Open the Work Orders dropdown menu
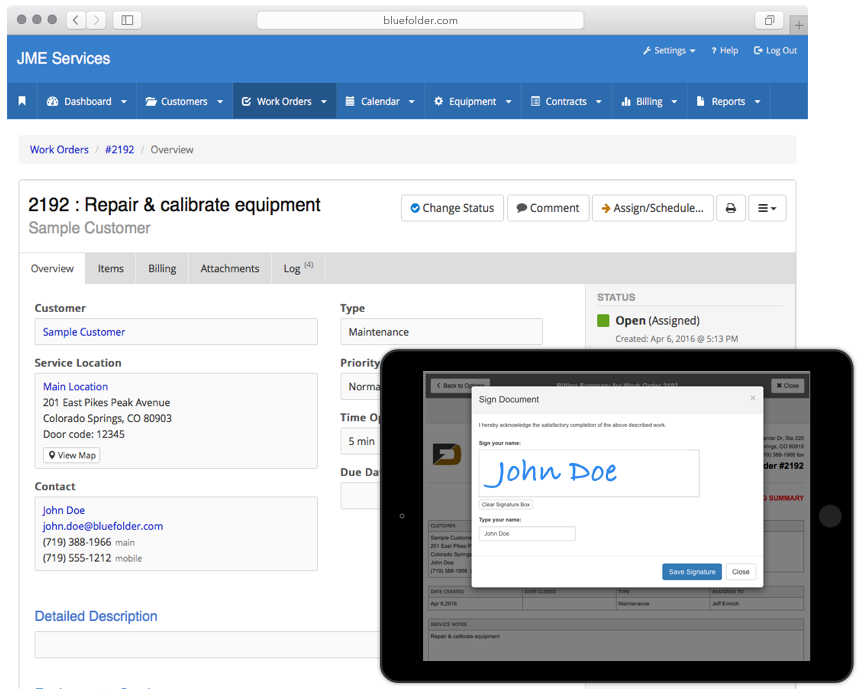 [x=284, y=101]
